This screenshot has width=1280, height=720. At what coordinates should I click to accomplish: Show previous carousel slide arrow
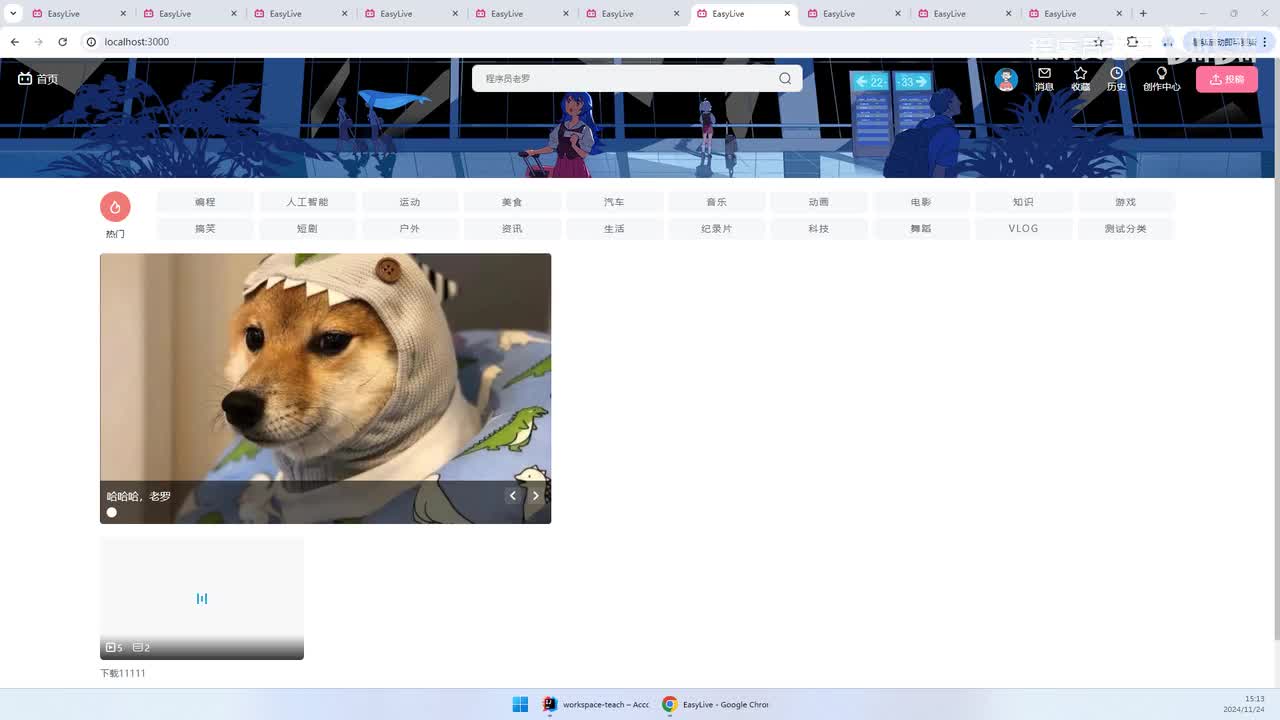click(x=513, y=496)
